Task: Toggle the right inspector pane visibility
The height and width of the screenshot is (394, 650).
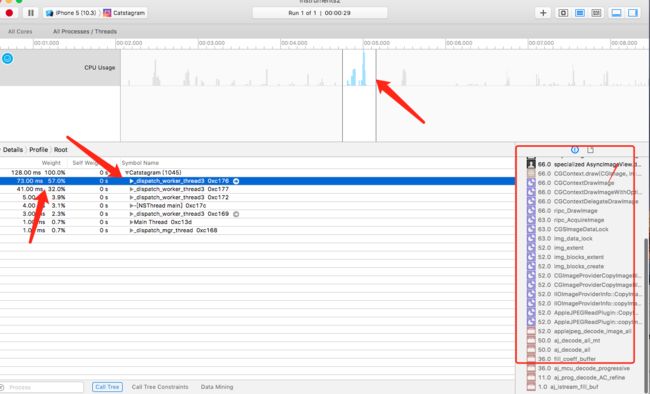Action: [633, 13]
